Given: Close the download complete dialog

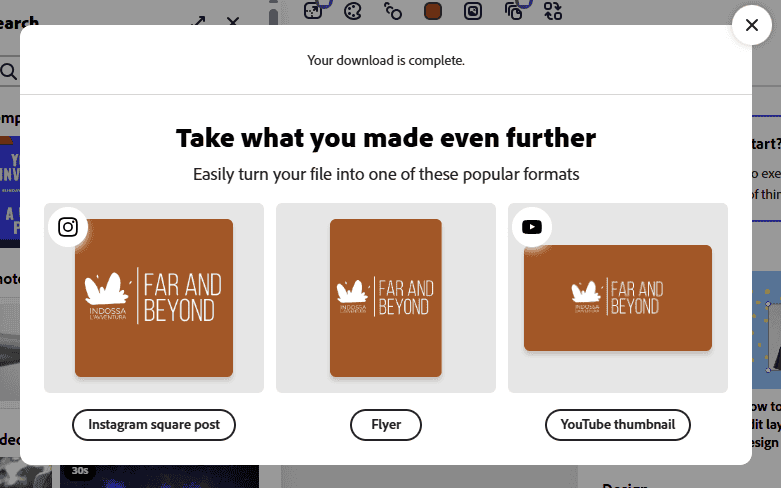Looking at the screenshot, I should tap(751, 25).
